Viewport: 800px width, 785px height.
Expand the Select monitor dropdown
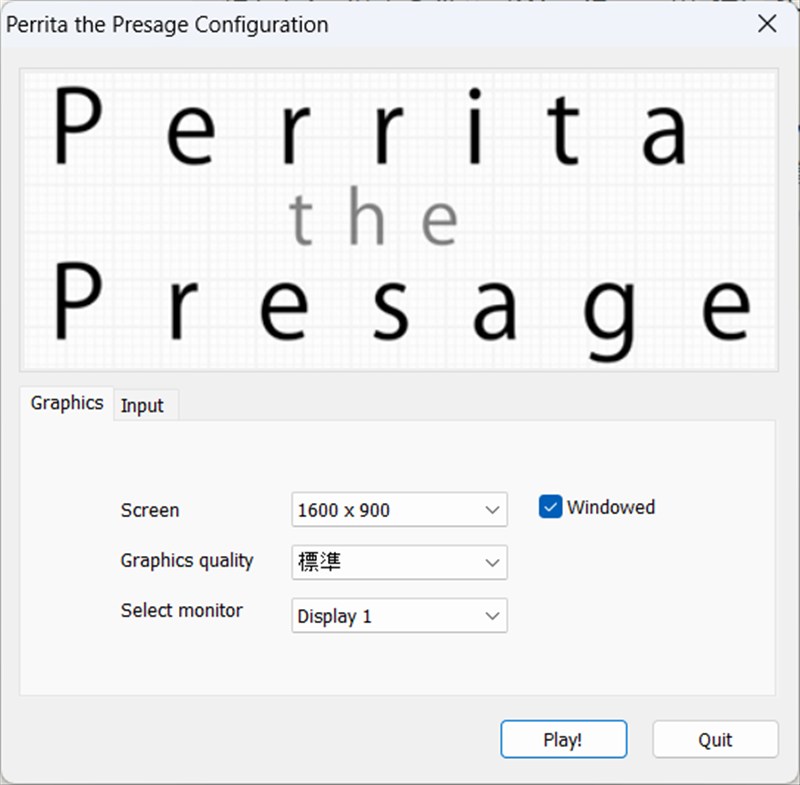click(398, 616)
